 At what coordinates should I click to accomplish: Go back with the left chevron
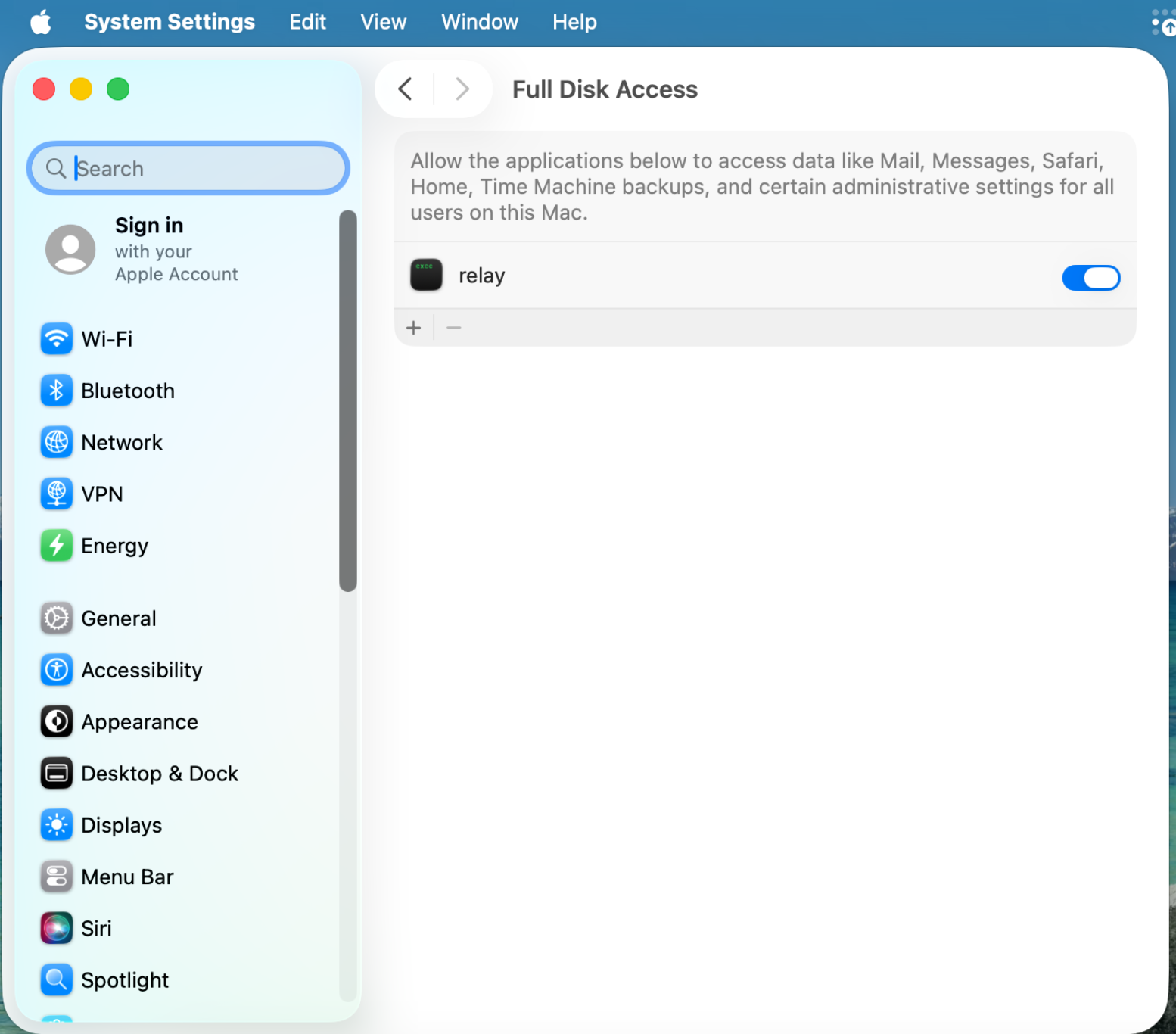point(405,89)
